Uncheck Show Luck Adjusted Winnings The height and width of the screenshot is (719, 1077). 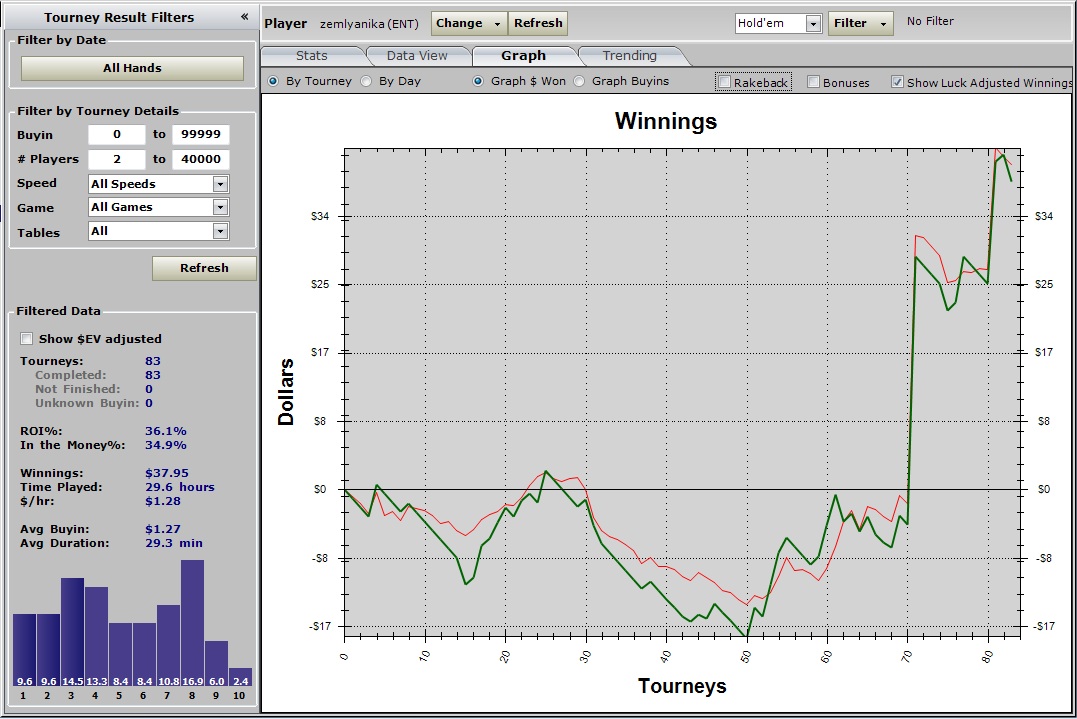point(897,82)
